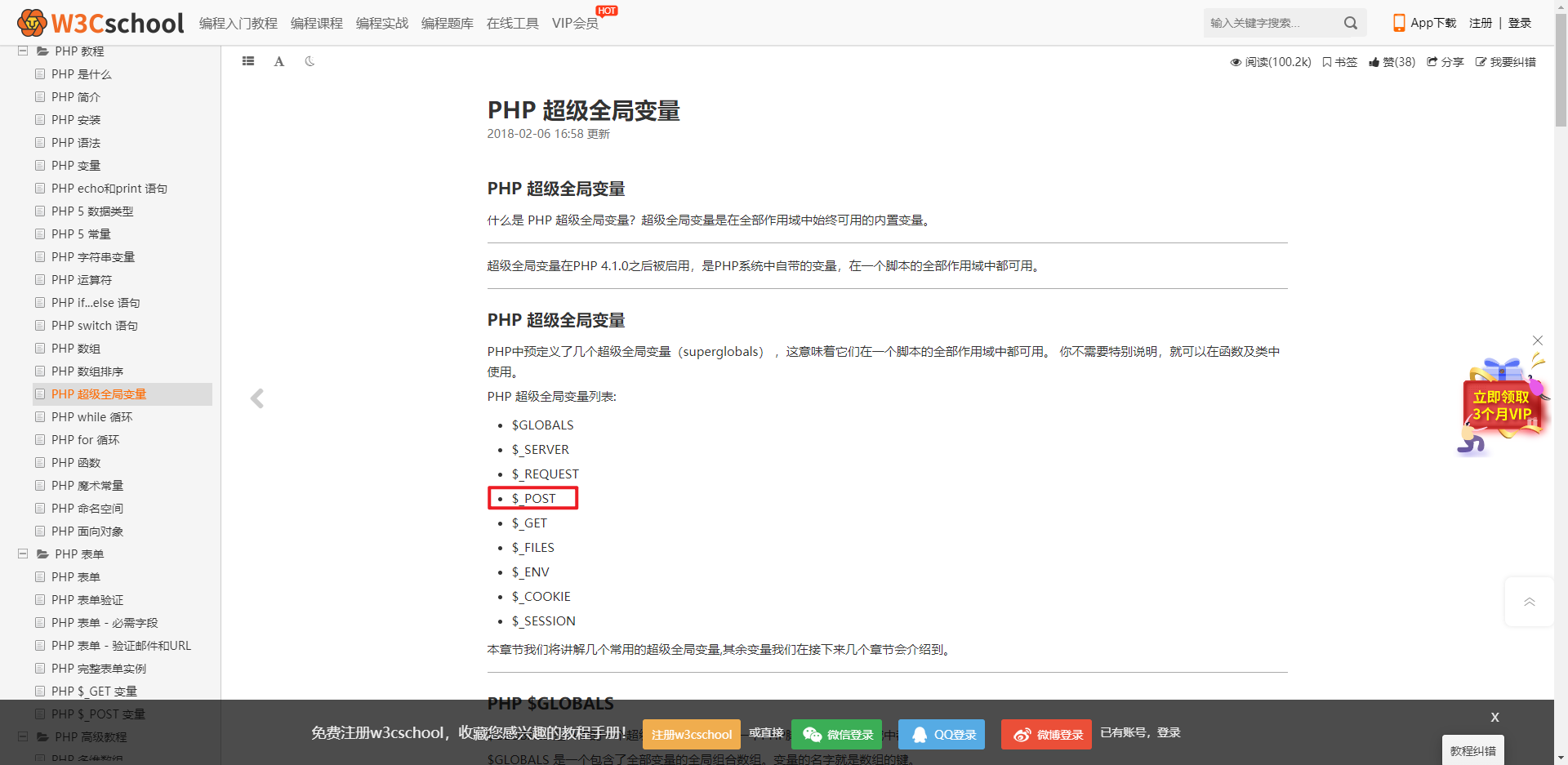Collapse the PHP 教程 tree folder
This screenshot has width=1568, height=765.
click(x=23, y=51)
